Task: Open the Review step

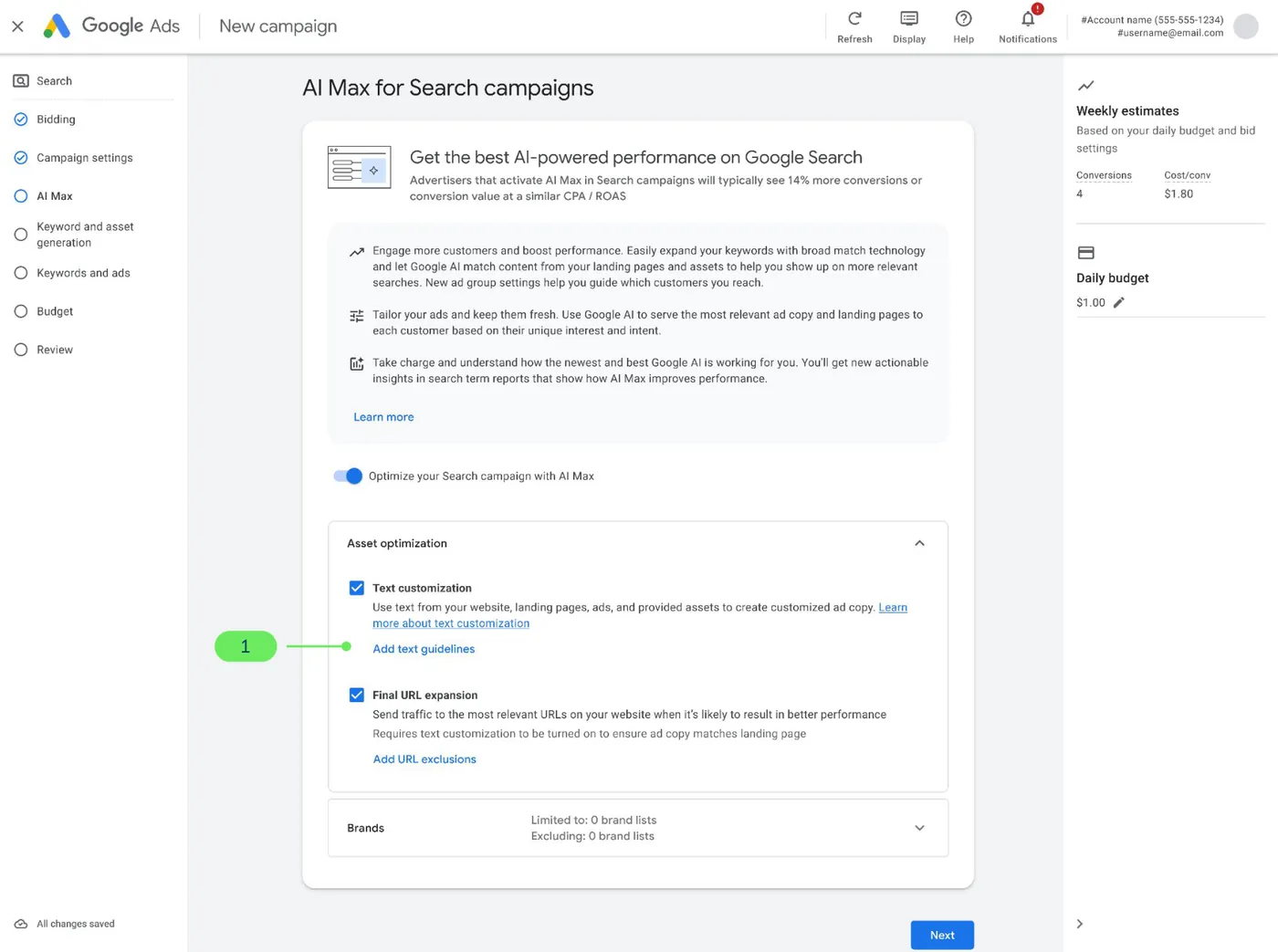Action: tap(55, 350)
